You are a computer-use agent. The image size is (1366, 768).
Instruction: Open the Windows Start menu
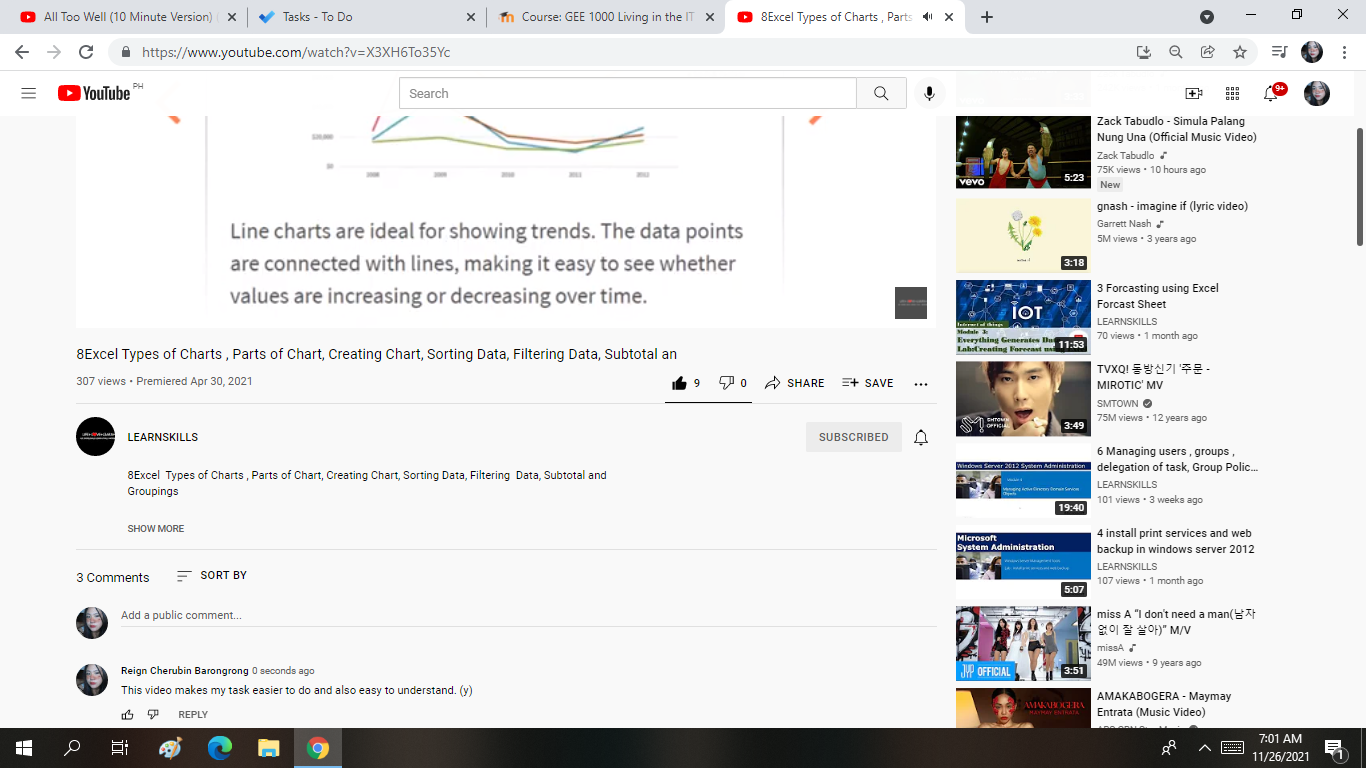point(22,747)
